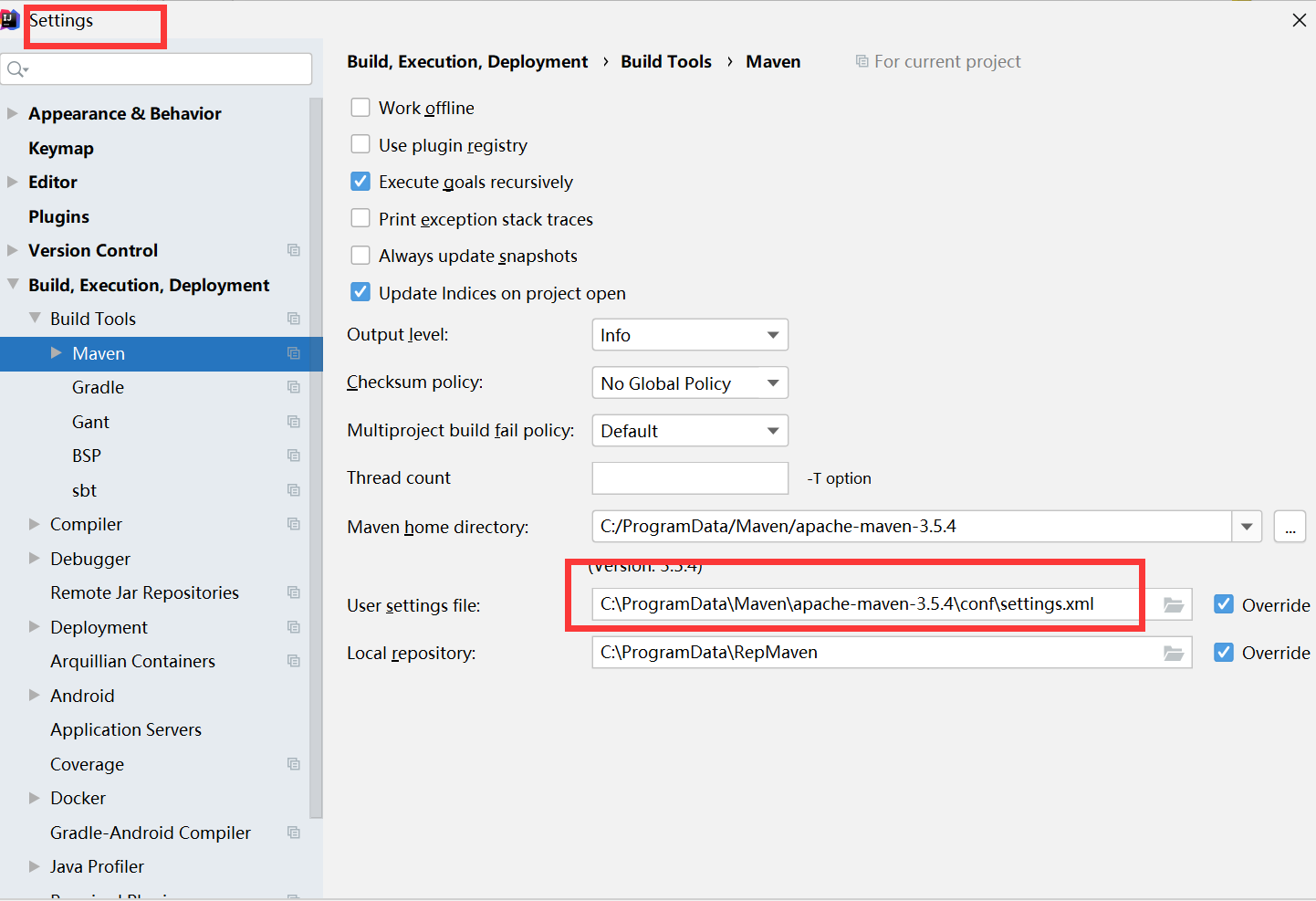This screenshot has height=901, width=1316.
Task: Click project-level icon next to Gant
Action: click(x=294, y=422)
